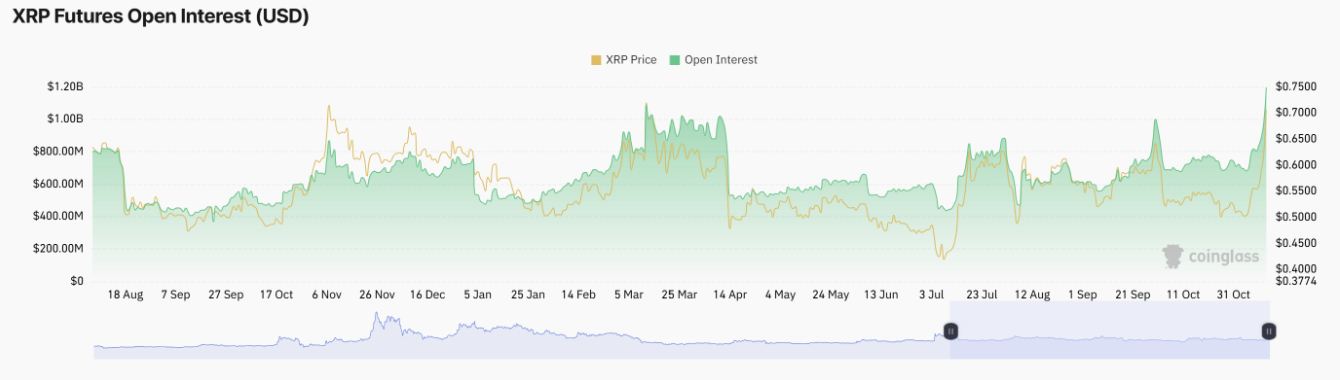Click the selected range in the navigator
Image resolution: width=1340 pixels, height=380 pixels.
point(1110,333)
